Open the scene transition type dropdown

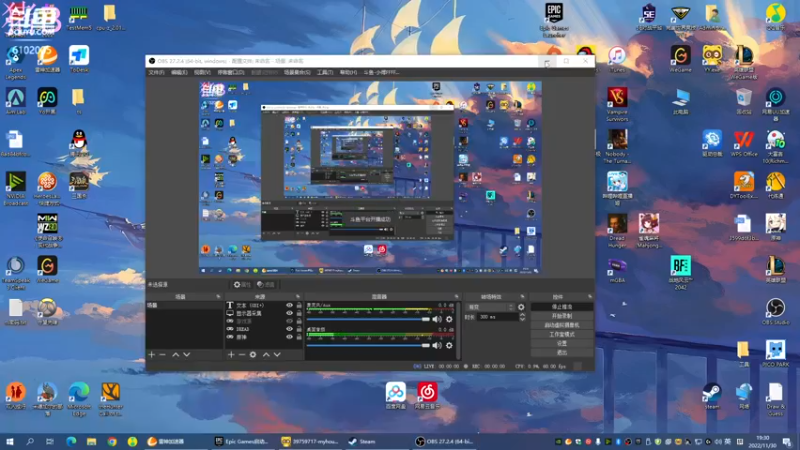[x=490, y=307]
